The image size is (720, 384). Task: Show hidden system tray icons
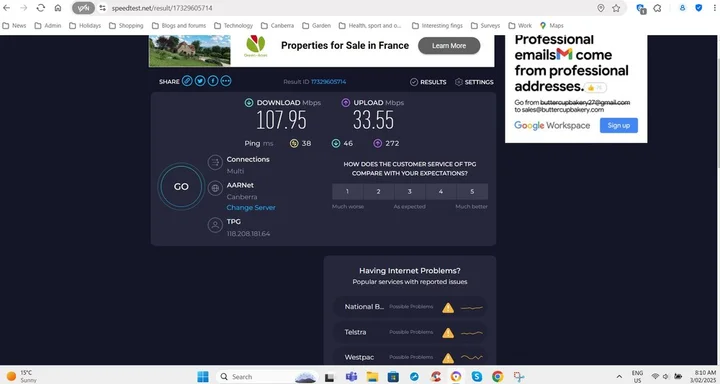tap(619, 377)
